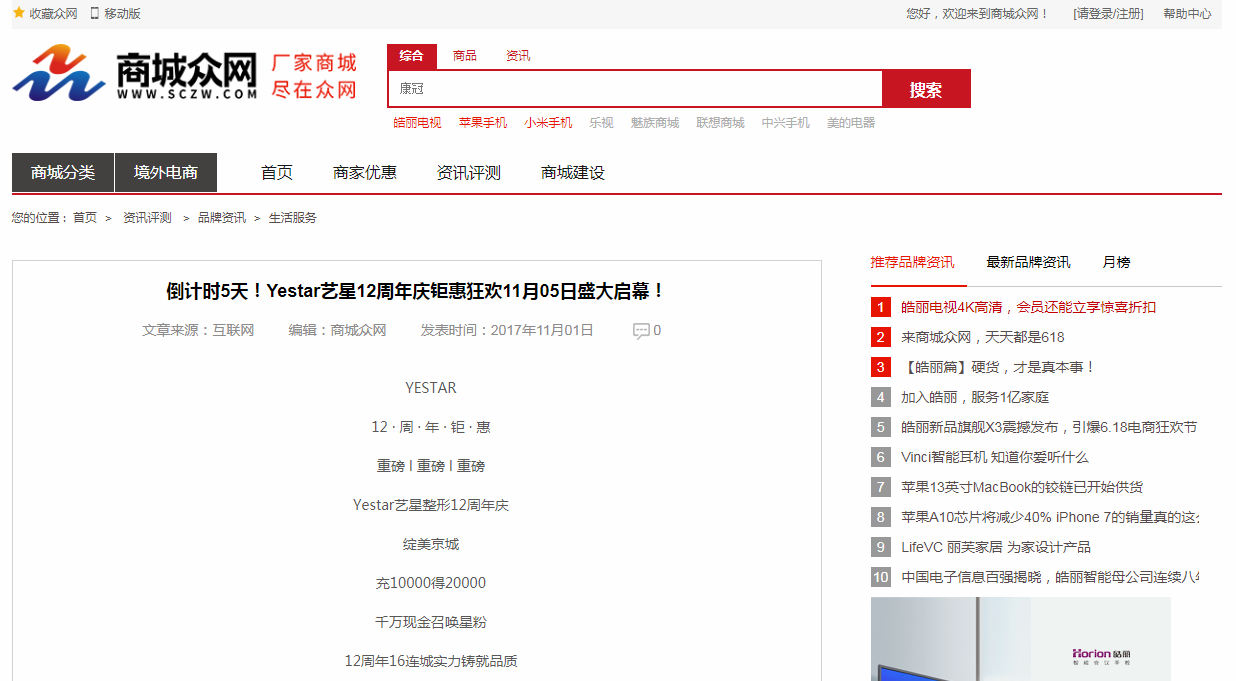Go to 首页 in navigation bar
The width and height of the screenshot is (1236, 681).
click(277, 173)
